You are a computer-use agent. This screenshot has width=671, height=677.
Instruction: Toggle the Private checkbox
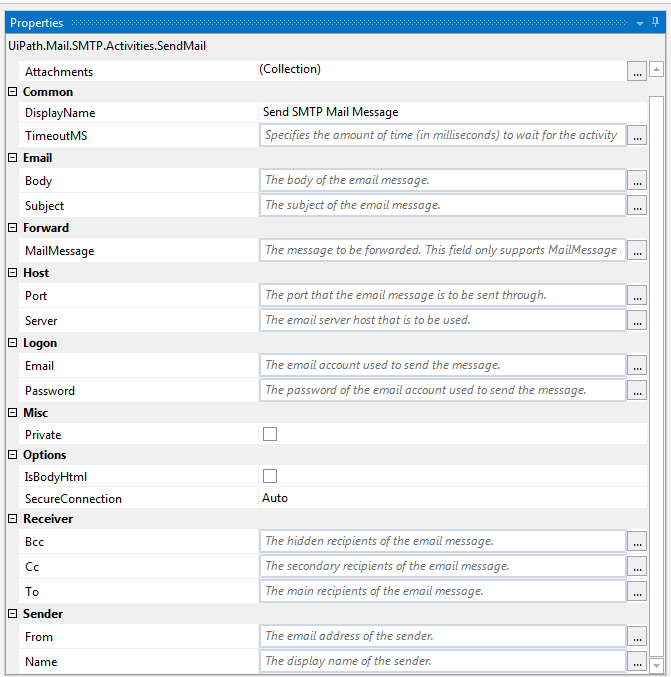[270, 434]
